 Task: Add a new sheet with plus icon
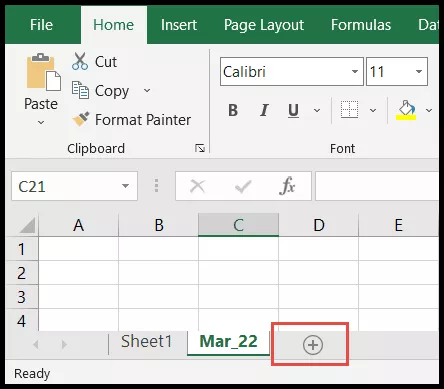(x=313, y=345)
